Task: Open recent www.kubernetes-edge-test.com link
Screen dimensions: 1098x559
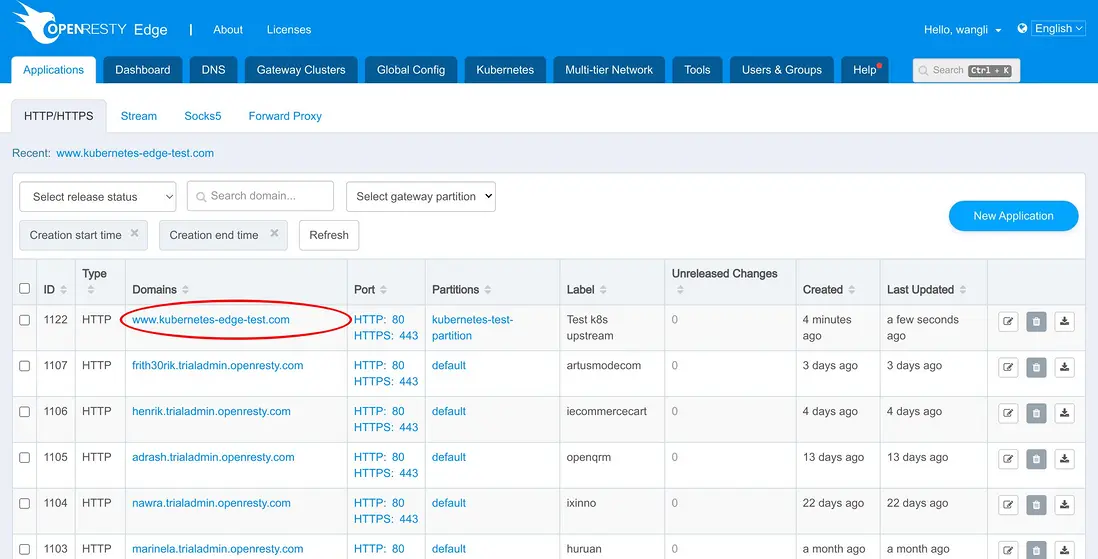Action: [x=135, y=153]
